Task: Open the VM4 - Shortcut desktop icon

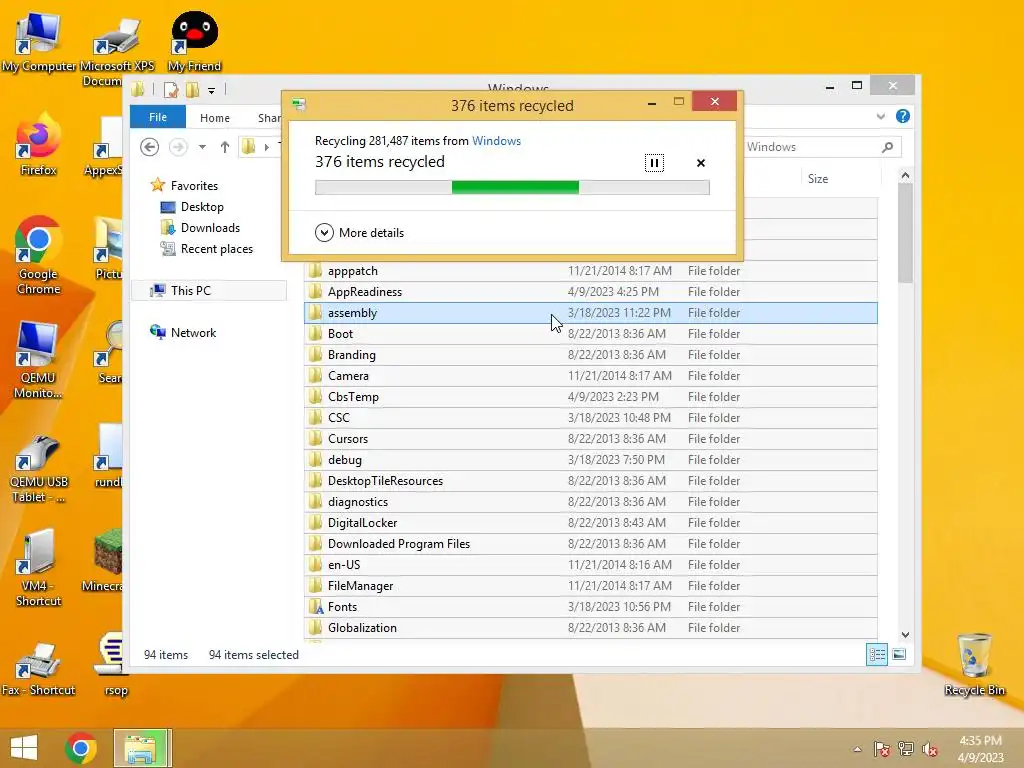Action: pos(38,568)
